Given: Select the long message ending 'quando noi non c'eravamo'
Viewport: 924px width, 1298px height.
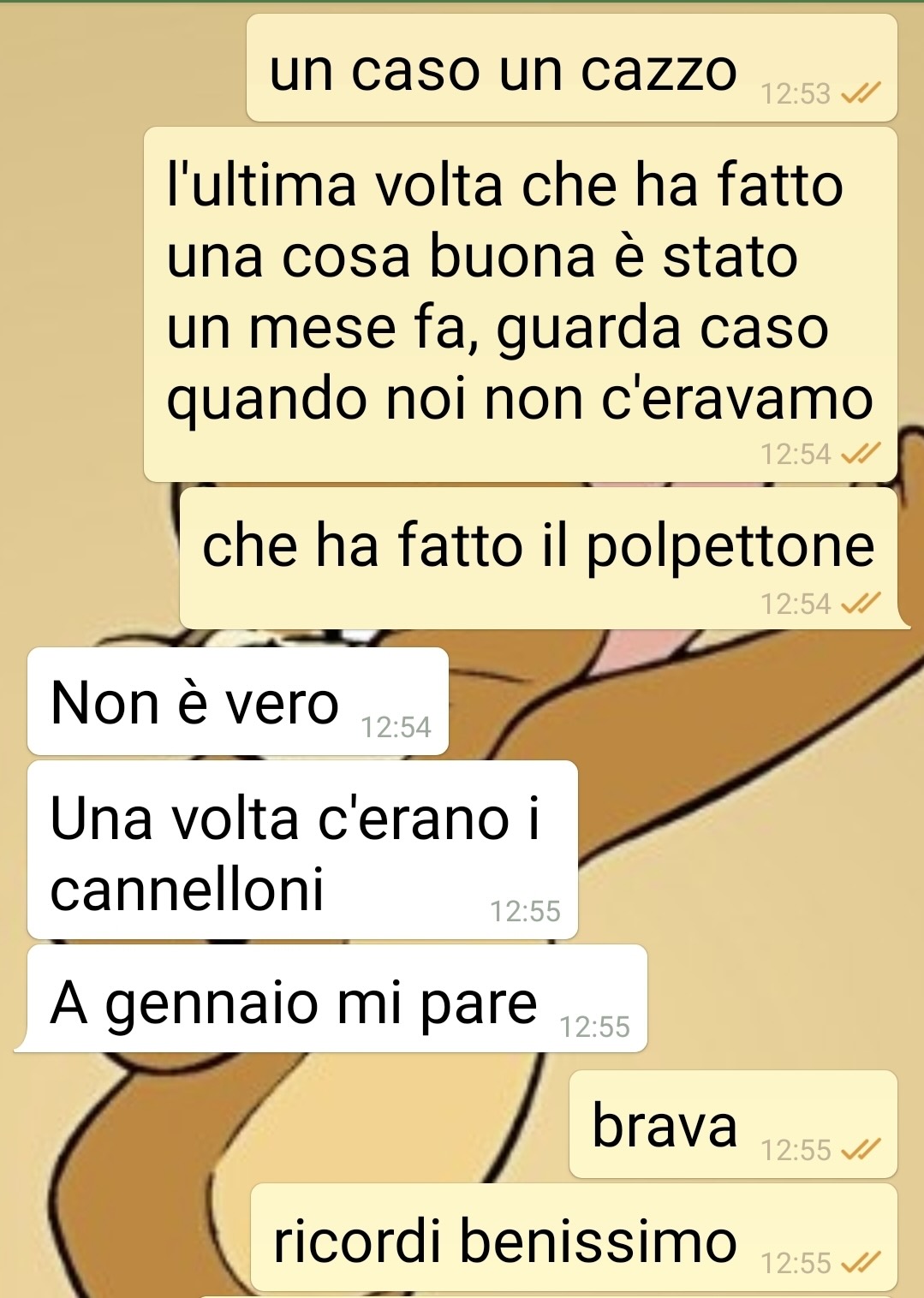Looking at the screenshot, I should (521, 305).
